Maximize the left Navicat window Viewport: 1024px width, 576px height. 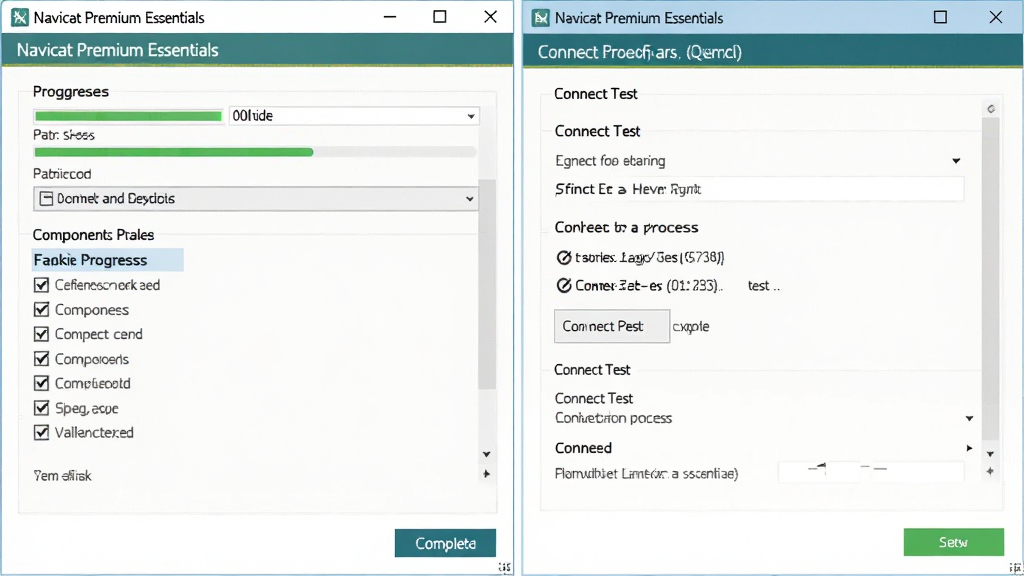(440, 17)
